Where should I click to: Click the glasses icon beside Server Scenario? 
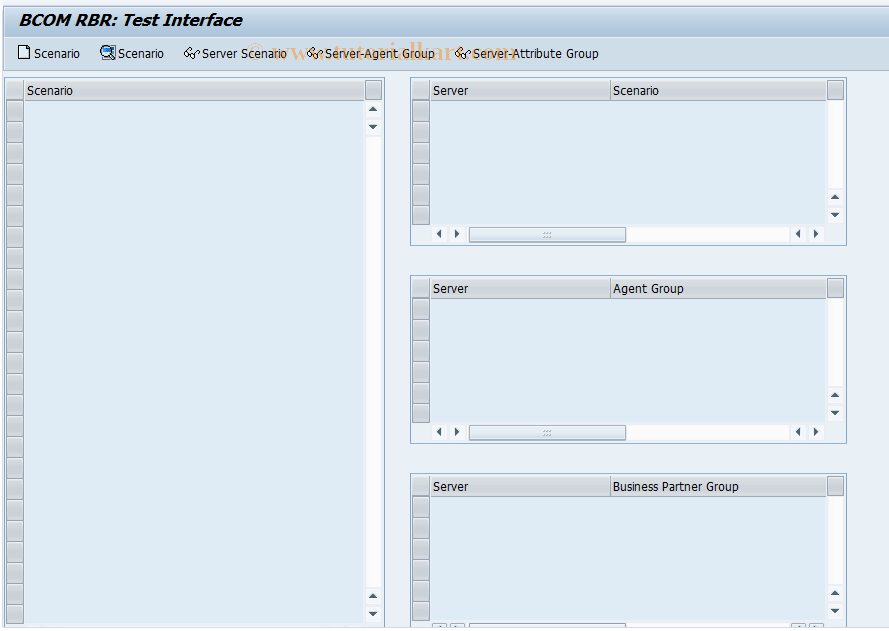point(192,53)
